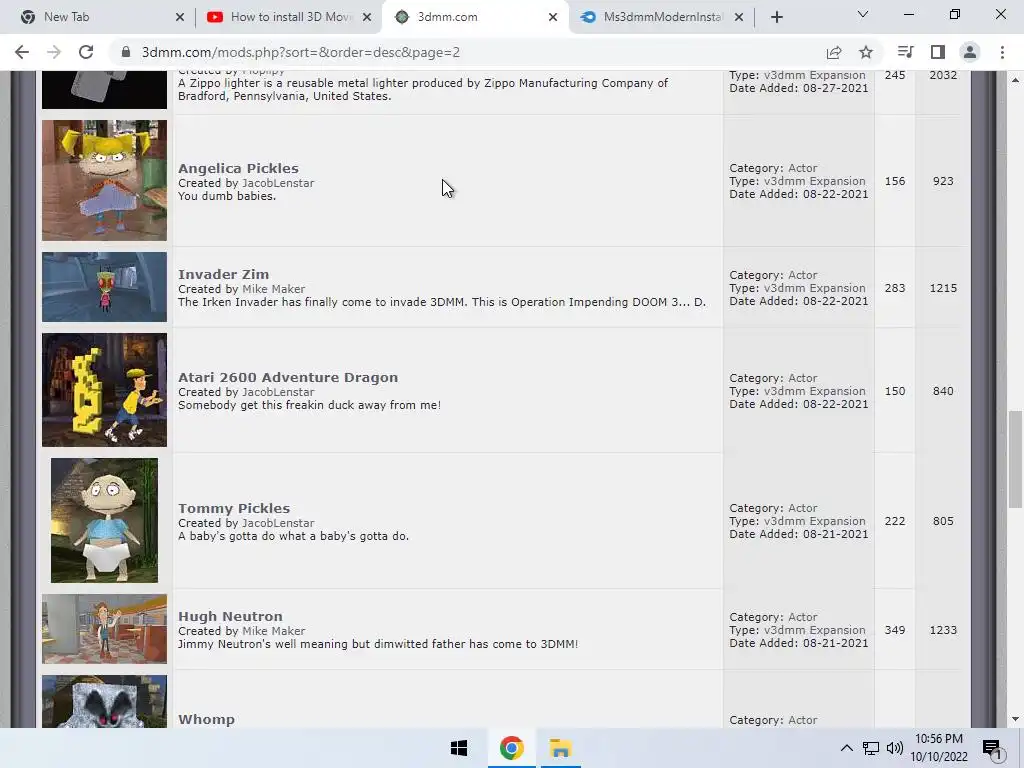The image size is (1024, 768).
Task: Share this page via share icon
Action: click(x=834, y=52)
